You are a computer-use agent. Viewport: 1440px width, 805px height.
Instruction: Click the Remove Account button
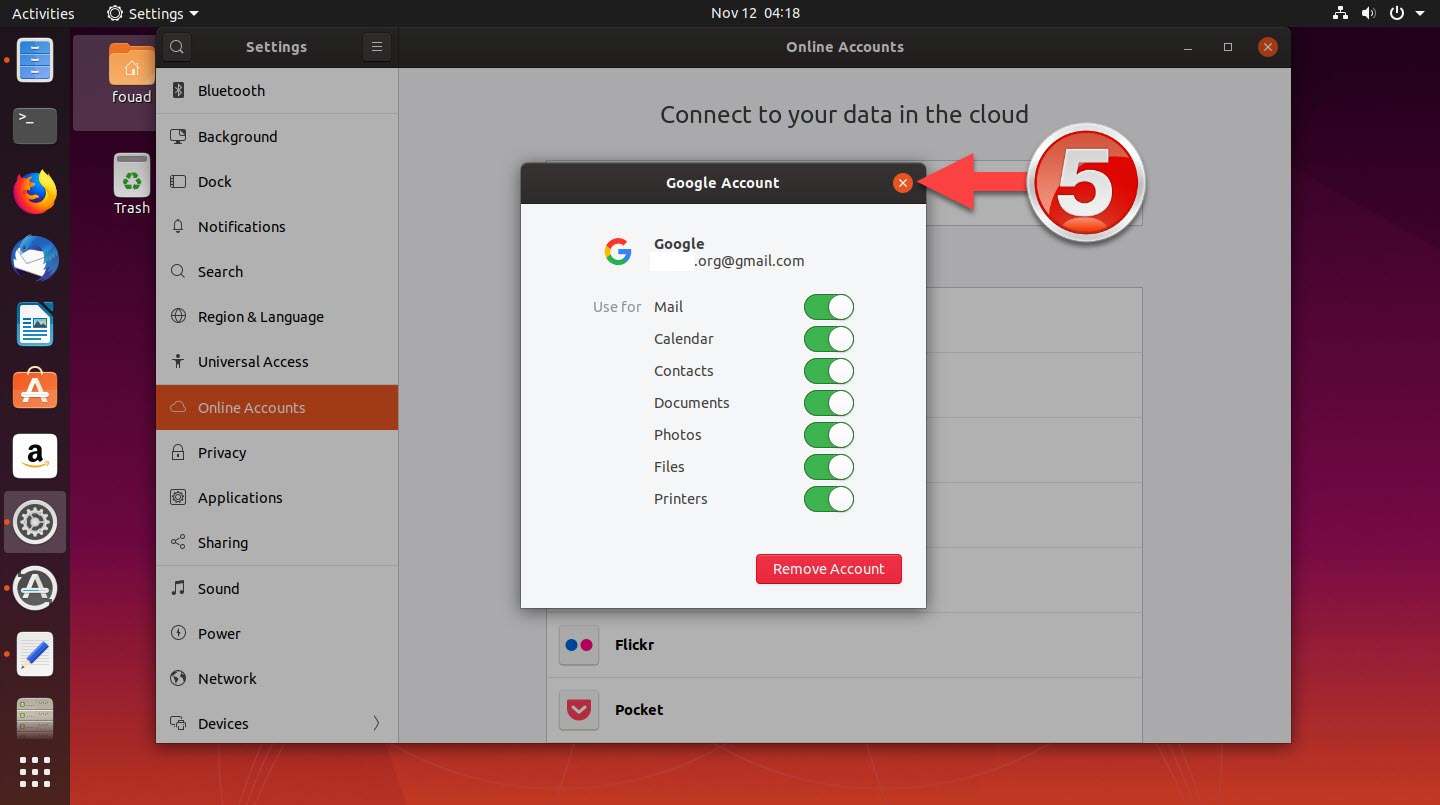tap(829, 569)
